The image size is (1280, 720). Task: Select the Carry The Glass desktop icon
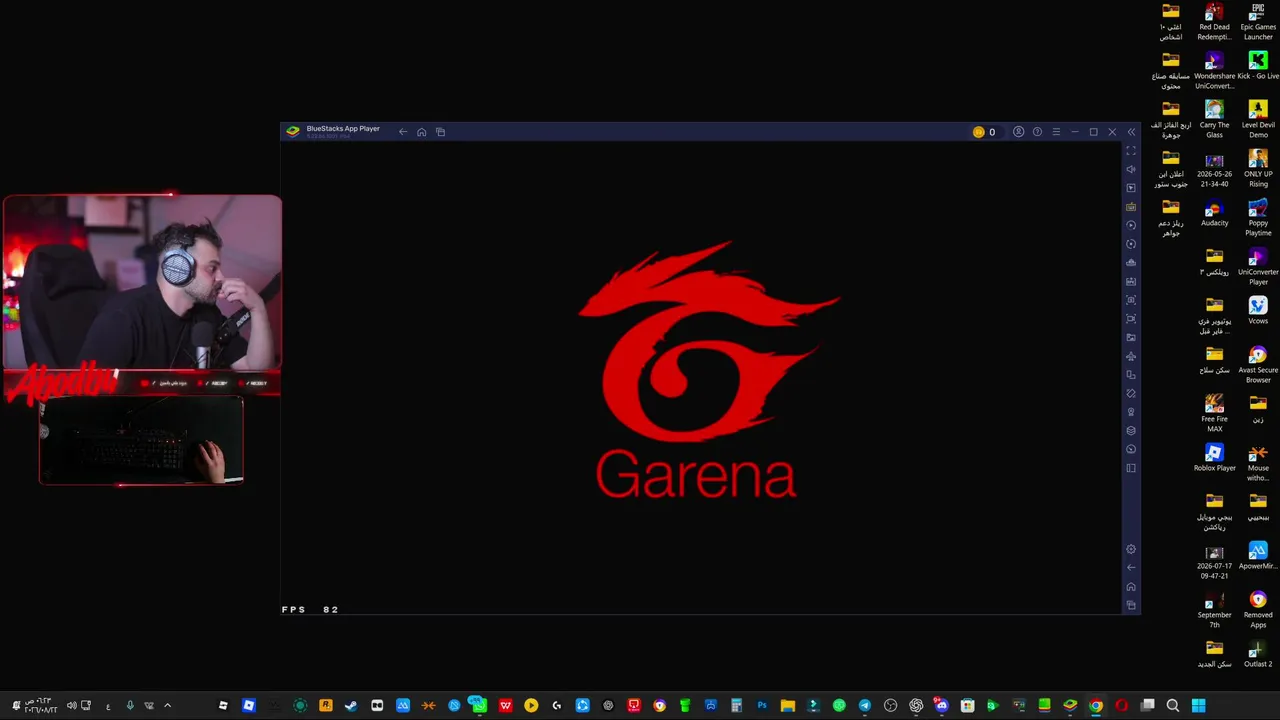coord(1214,120)
